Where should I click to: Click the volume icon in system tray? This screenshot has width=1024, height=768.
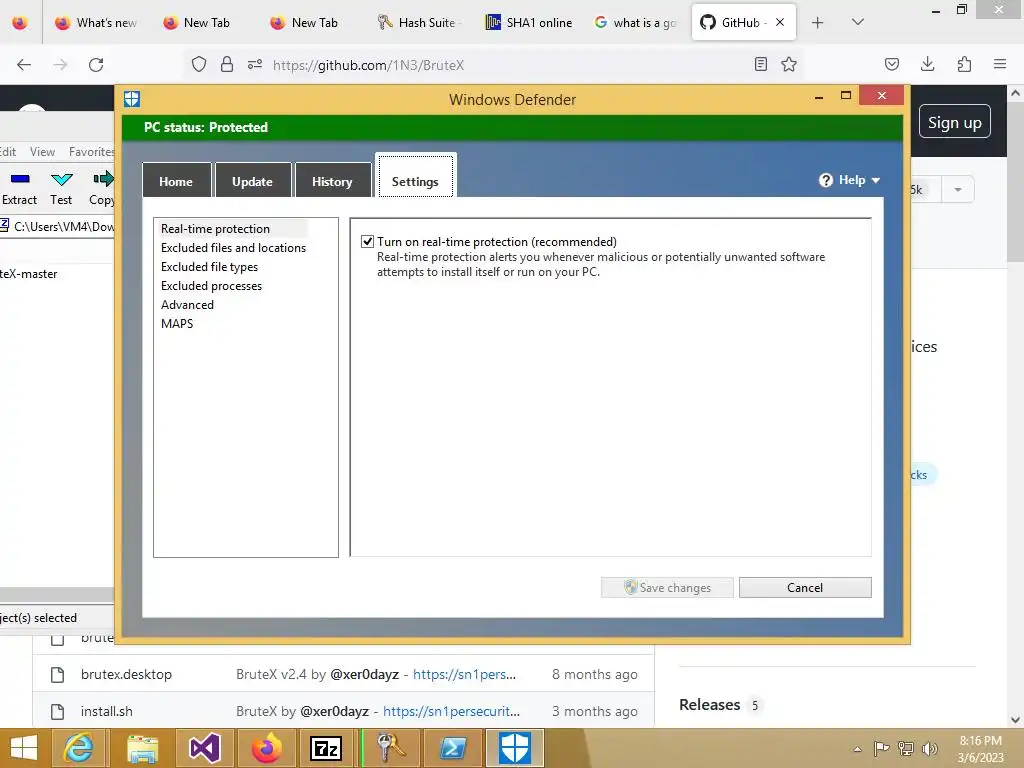click(x=929, y=748)
